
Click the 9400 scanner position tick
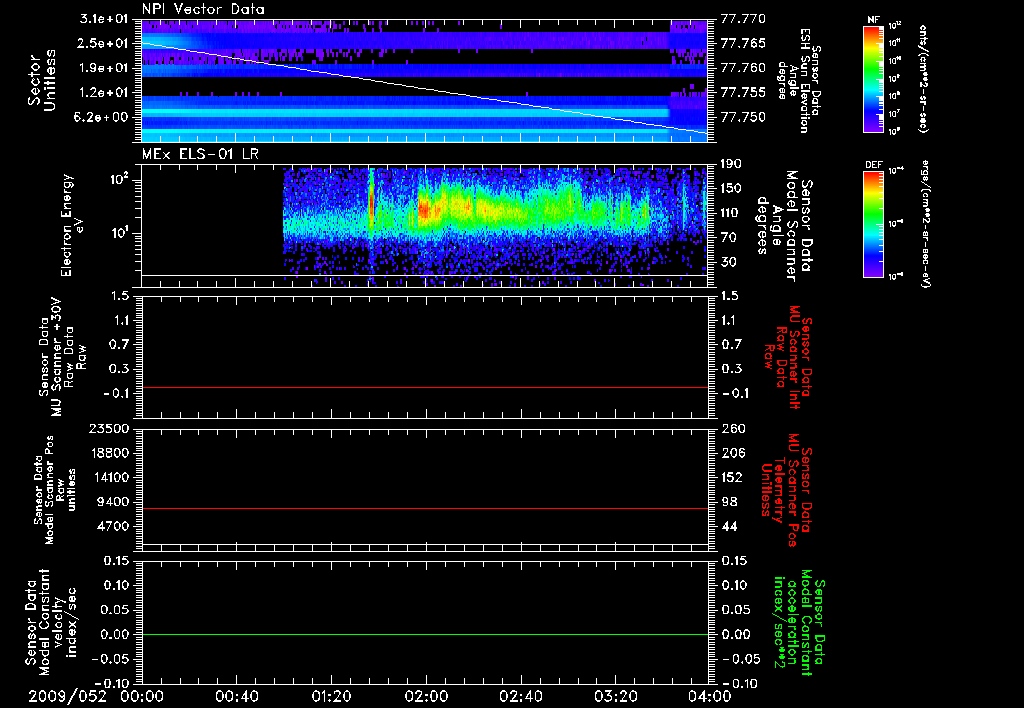tap(113, 502)
